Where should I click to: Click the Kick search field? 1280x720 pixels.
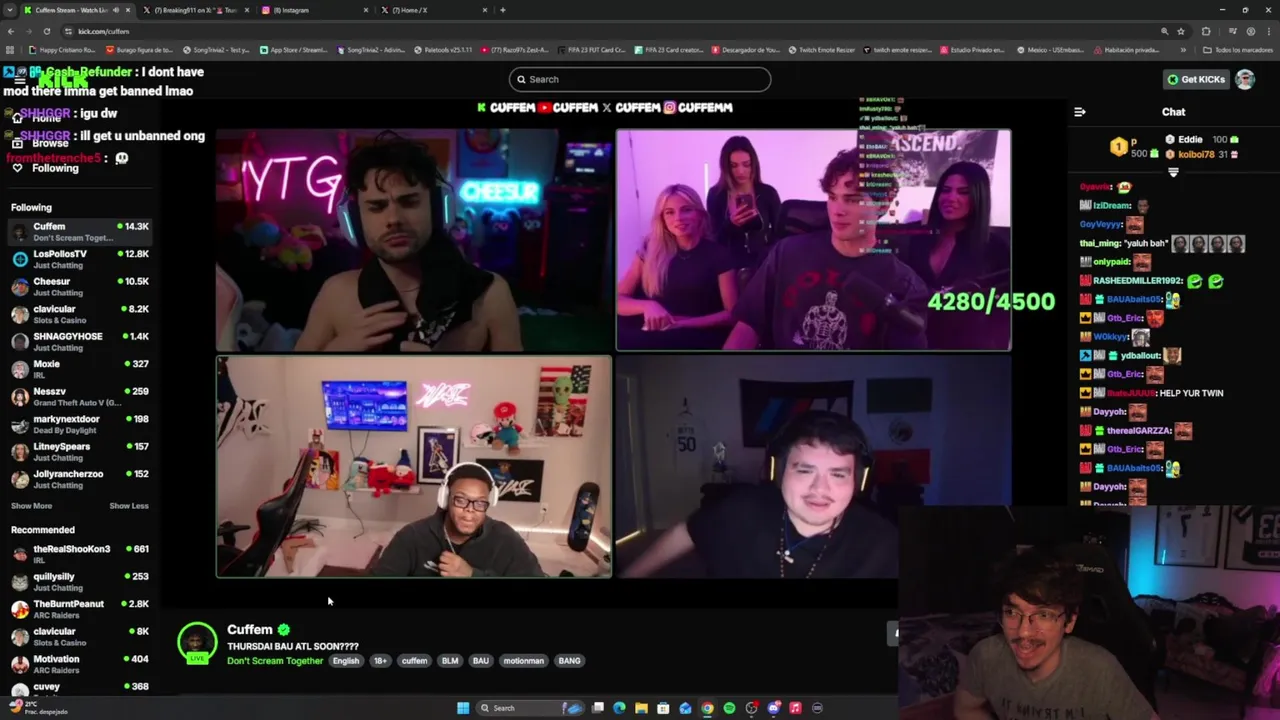pyautogui.click(x=640, y=79)
